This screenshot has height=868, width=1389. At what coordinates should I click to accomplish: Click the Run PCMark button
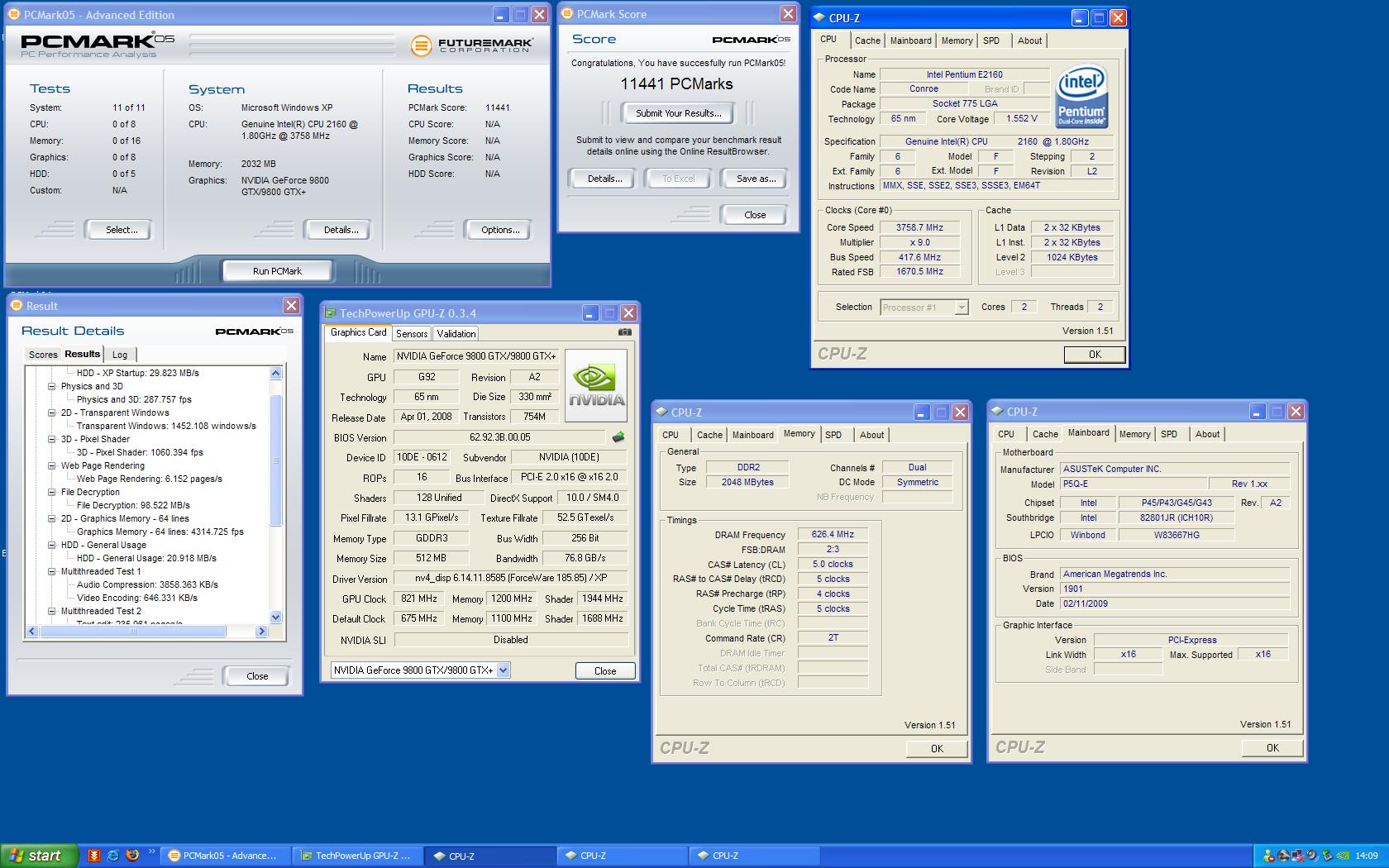[x=277, y=271]
